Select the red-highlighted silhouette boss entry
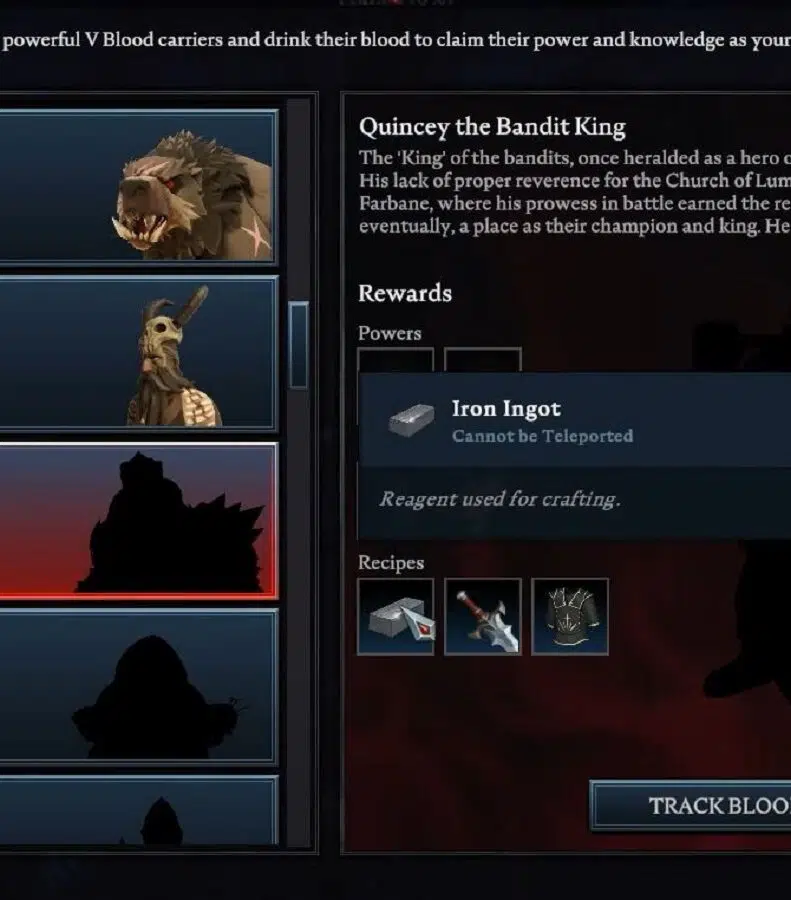Screen dimensions: 791x900 click(138, 521)
